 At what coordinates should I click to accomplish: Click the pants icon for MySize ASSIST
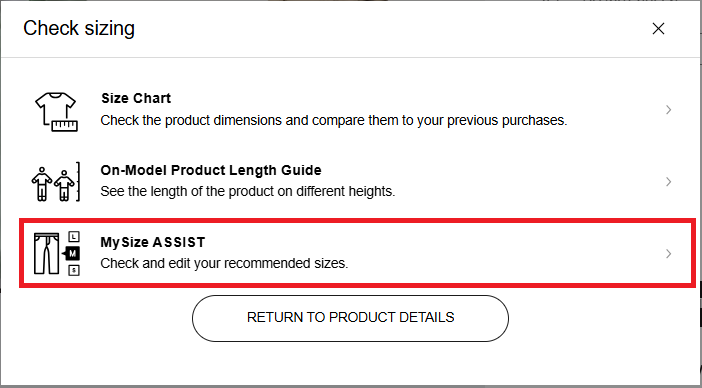(x=47, y=253)
